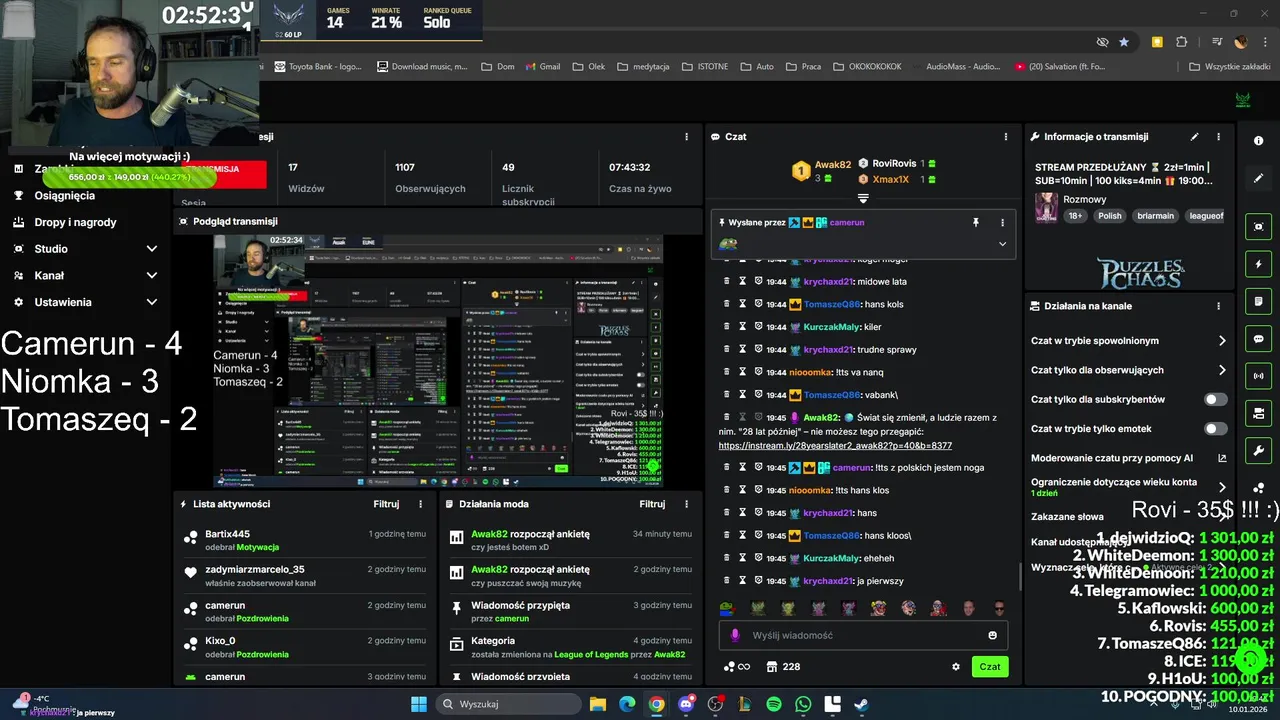Open Steam from the taskbar
1280x720 pixels.
861,704
